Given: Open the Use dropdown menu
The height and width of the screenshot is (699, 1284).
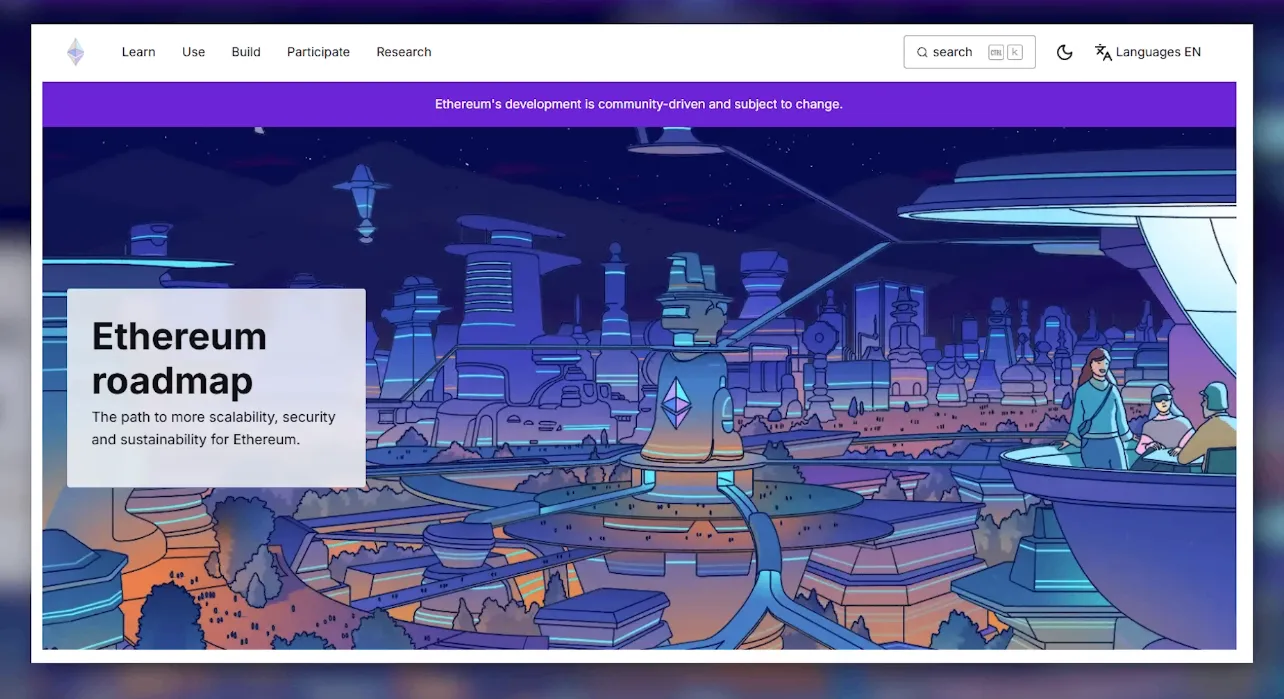Looking at the screenshot, I should pyautogui.click(x=193, y=52).
